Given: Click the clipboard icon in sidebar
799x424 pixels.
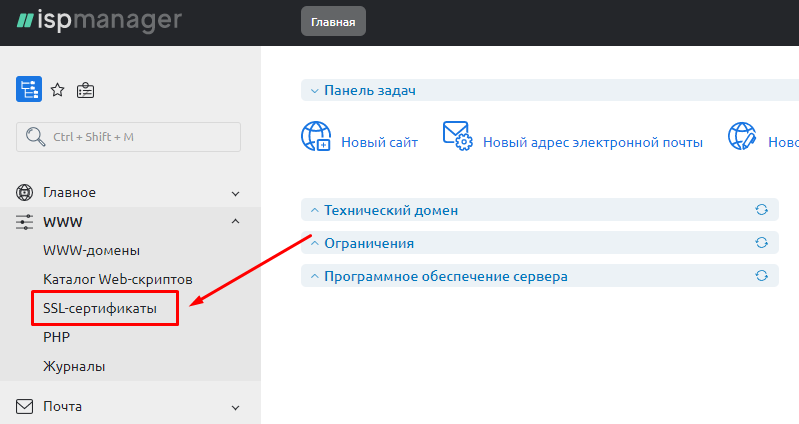Looking at the screenshot, I should pyautogui.click(x=86, y=90).
